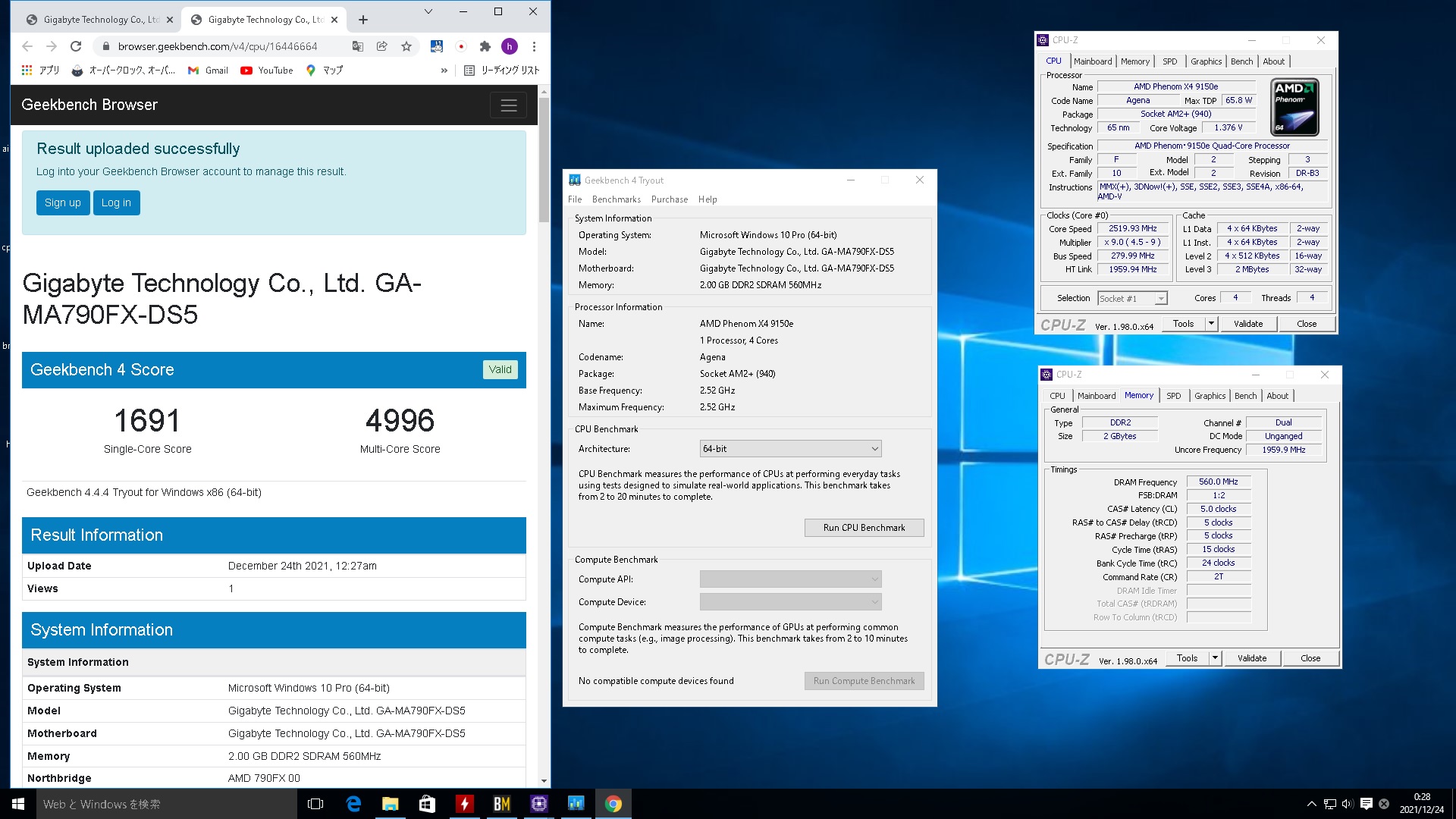Open Chrome three-dot menu
The image size is (1456, 819).
(x=534, y=46)
